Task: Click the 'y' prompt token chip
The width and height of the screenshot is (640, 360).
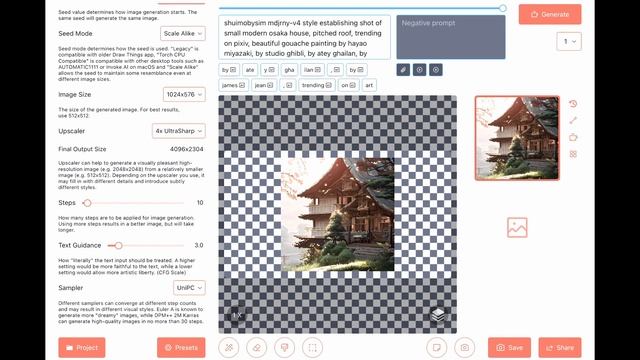Action: point(269,70)
